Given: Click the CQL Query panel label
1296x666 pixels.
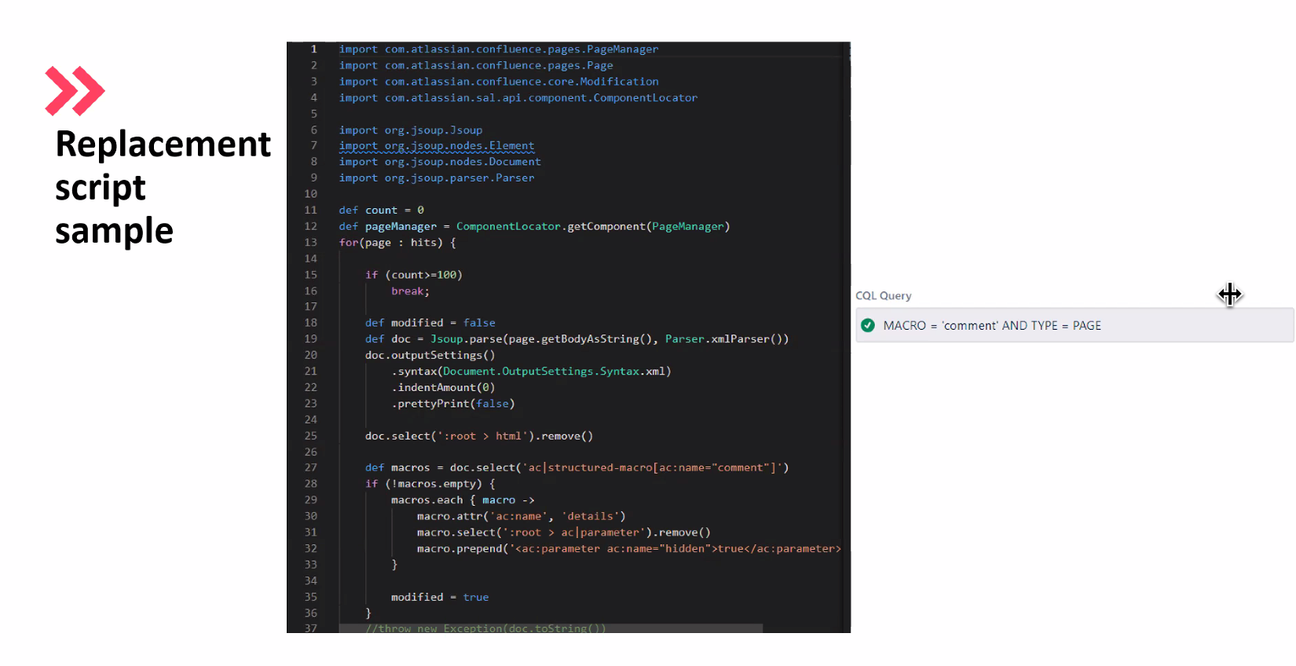Looking at the screenshot, I should pos(883,295).
